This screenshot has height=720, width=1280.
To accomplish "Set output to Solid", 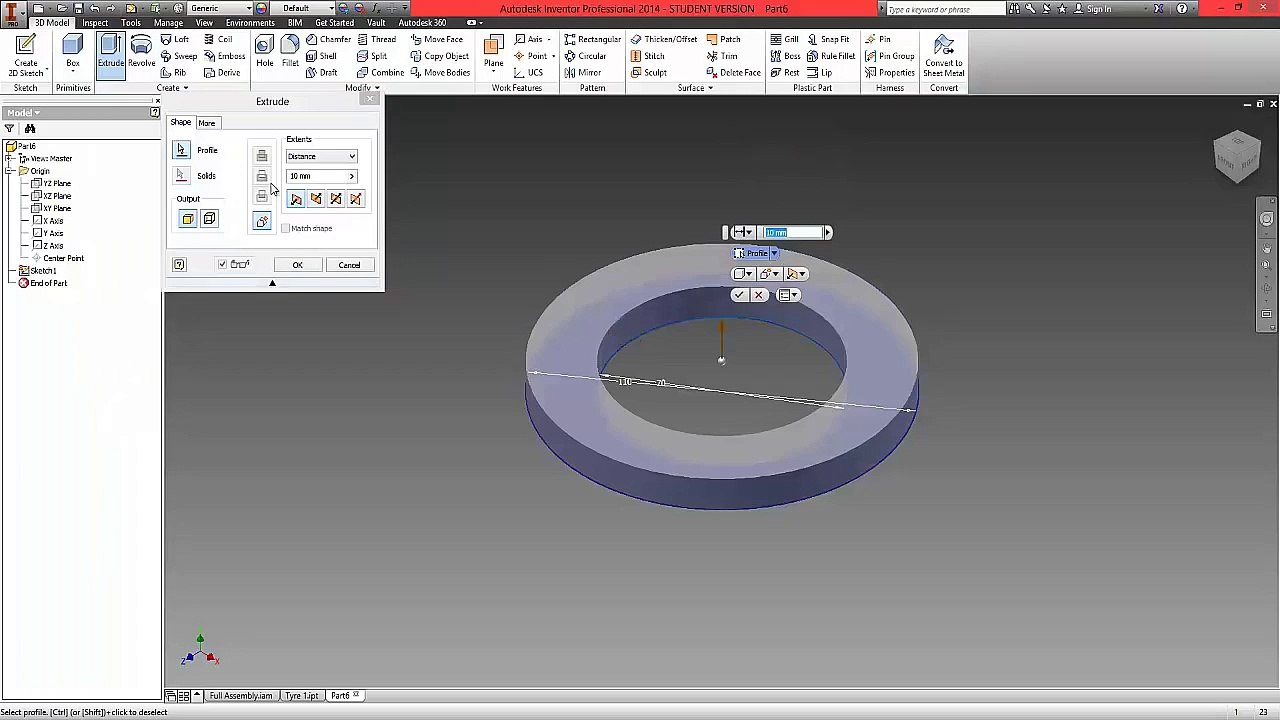I will tap(188, 219).
